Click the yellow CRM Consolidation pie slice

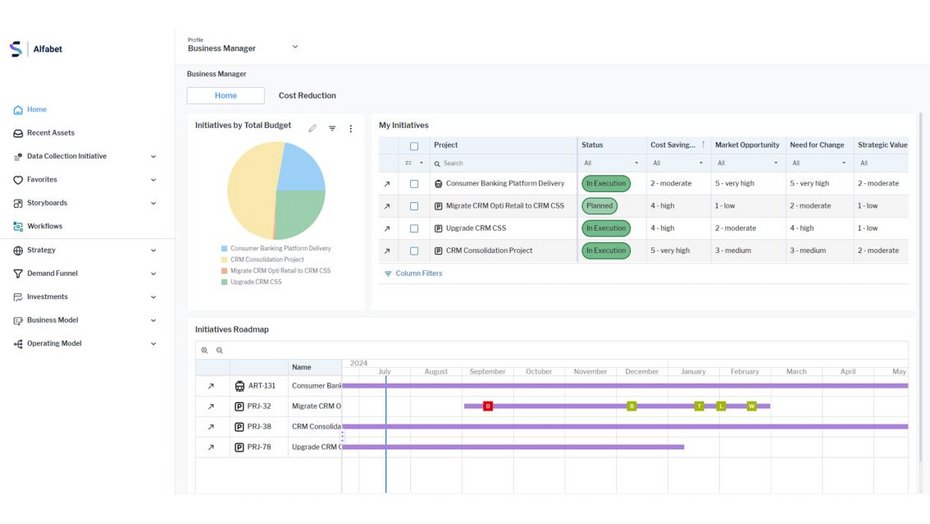(250, 190)
